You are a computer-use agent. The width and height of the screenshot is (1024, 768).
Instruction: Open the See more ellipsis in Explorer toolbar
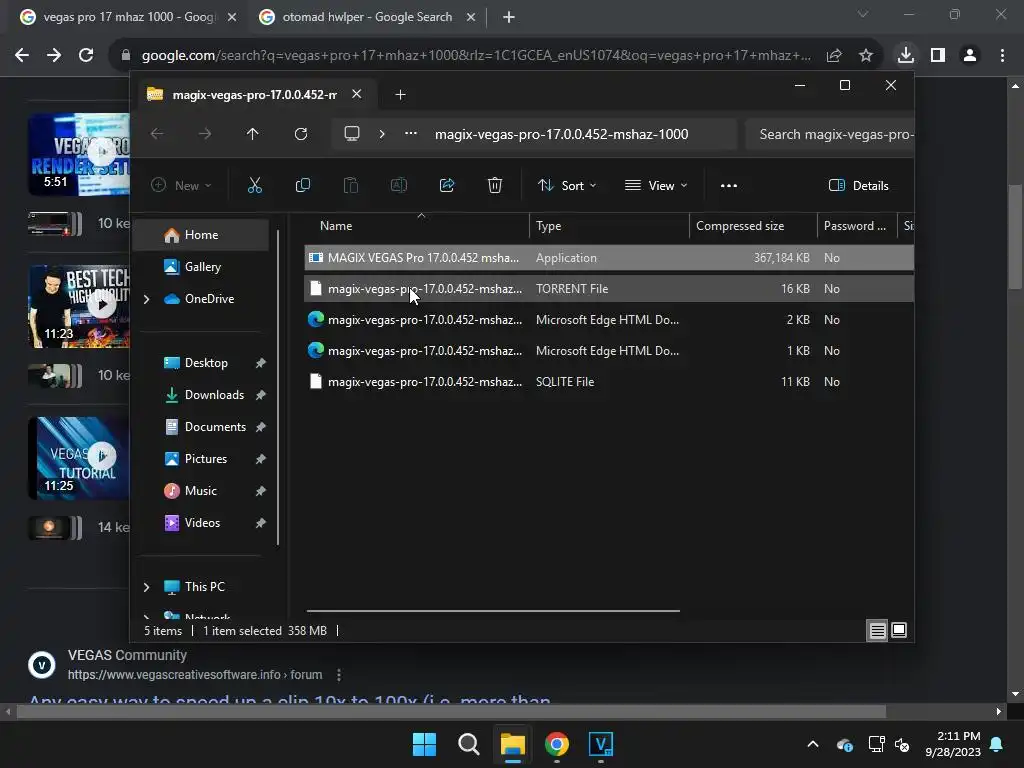click(x=729, y=185)
